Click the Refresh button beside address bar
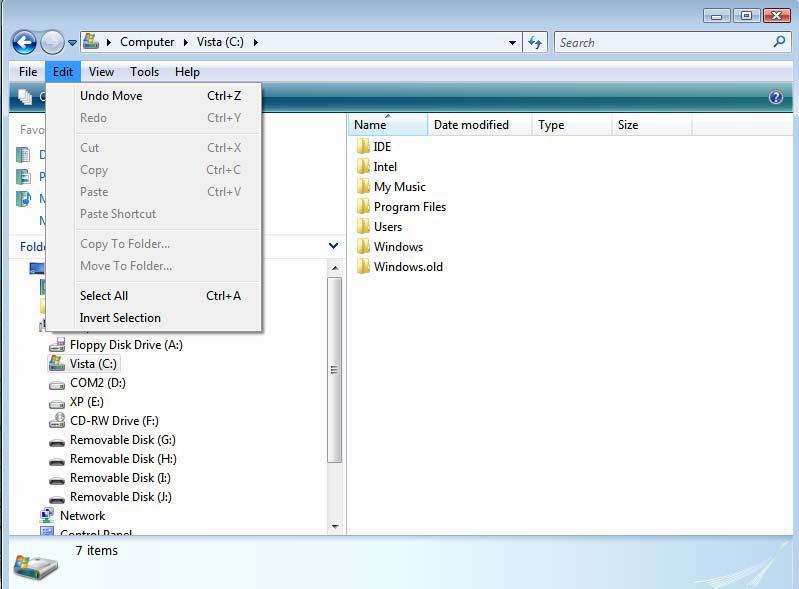Screen dimensions: 799x589 click(x=535, y=42)
